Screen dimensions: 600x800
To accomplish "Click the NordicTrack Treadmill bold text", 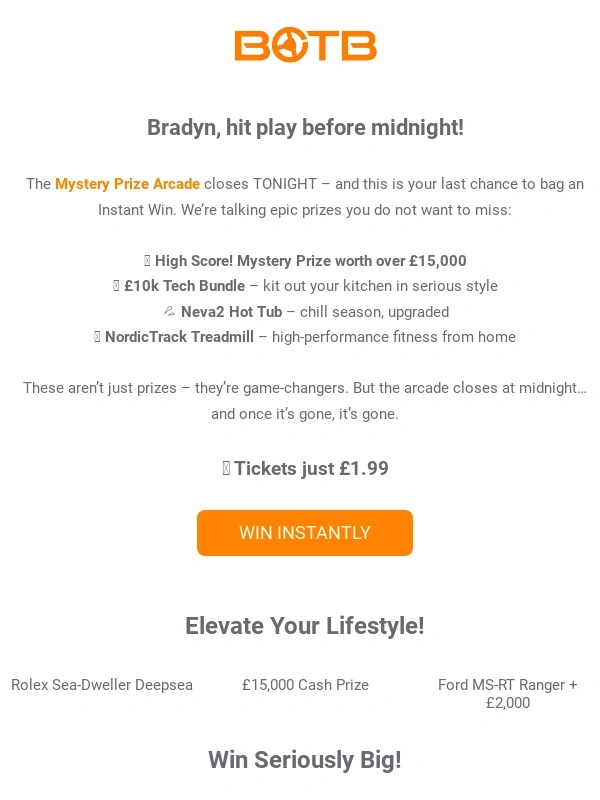I will click(179, 337).
